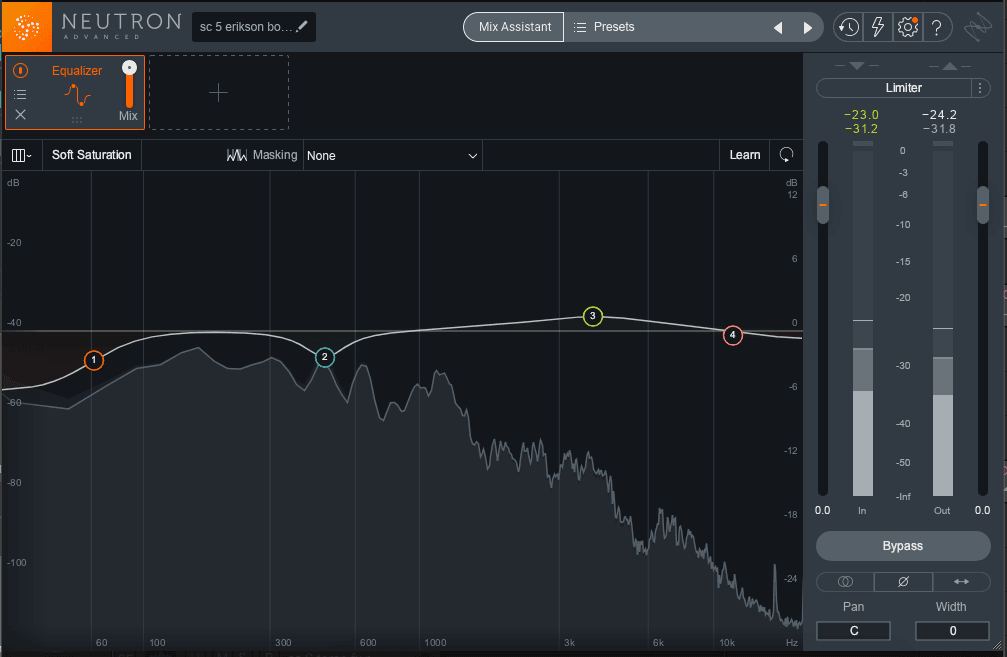Click the iZotope logo at top right
The height and width of the screenshot is (657, 1007).
[977, 28]
